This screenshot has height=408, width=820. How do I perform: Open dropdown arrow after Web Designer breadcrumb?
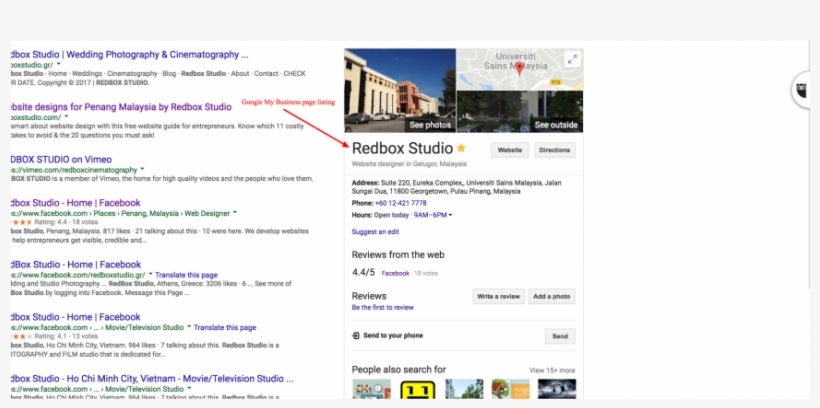coord(235,212)
